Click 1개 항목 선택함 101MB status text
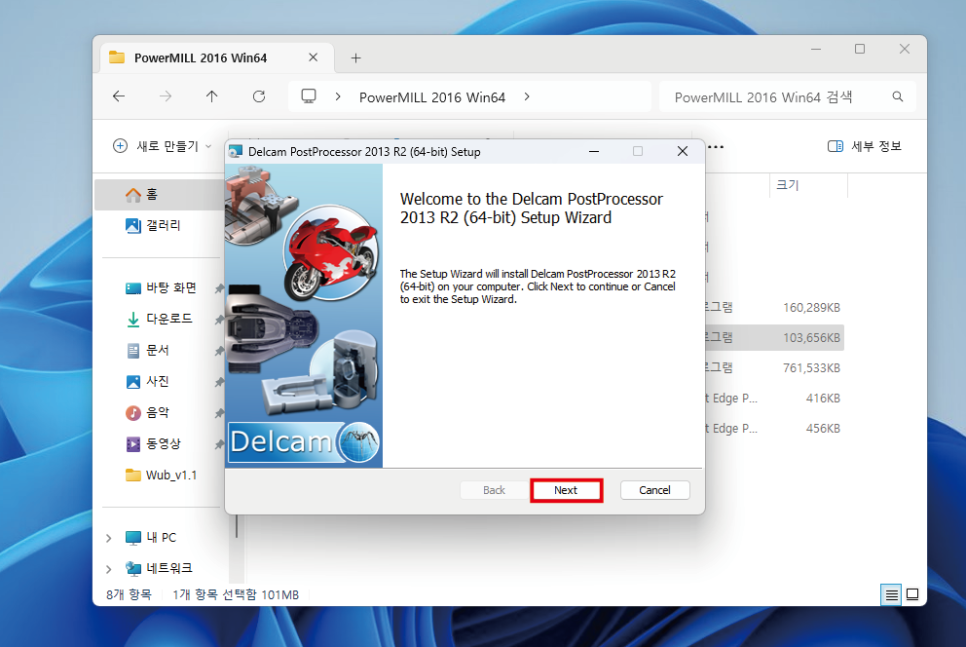Image resolution: width=966 pixels, height=647 pixels. point(235,595)
